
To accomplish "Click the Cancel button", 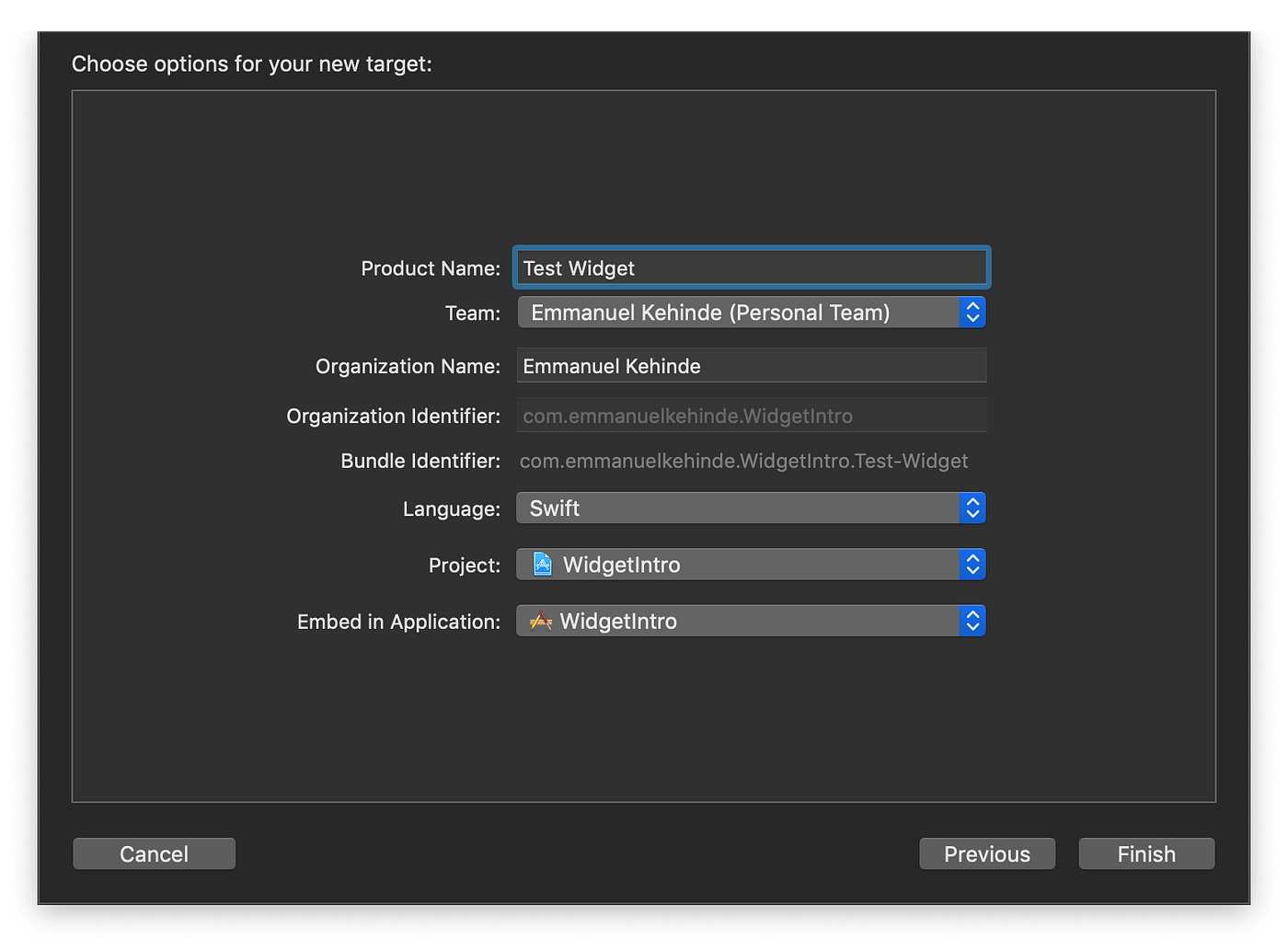I will coord(154,853).
